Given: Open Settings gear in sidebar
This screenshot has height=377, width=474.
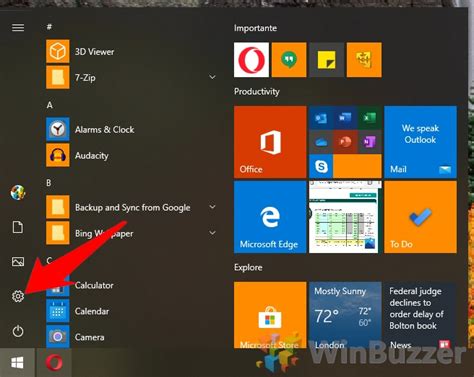Looking at the screenshot, I should (18, 296).
